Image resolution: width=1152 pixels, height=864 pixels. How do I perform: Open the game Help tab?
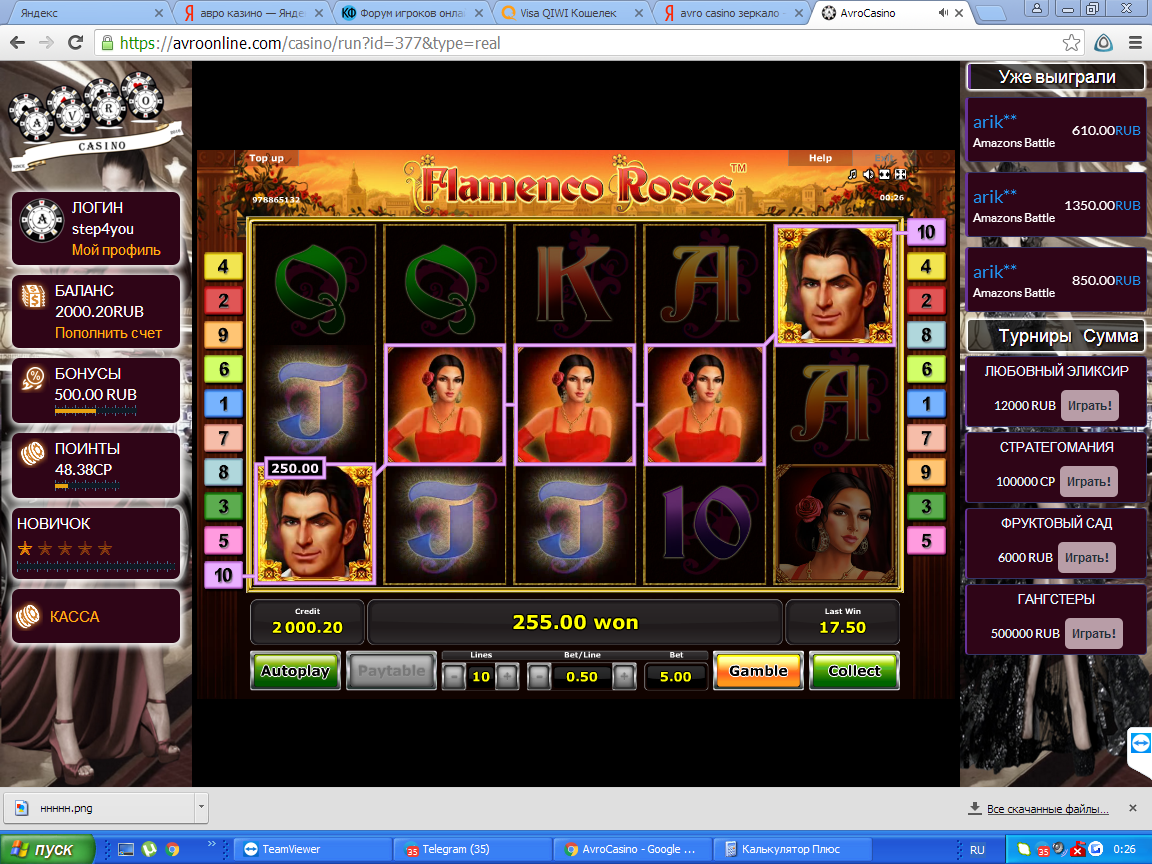coord(820,158)
